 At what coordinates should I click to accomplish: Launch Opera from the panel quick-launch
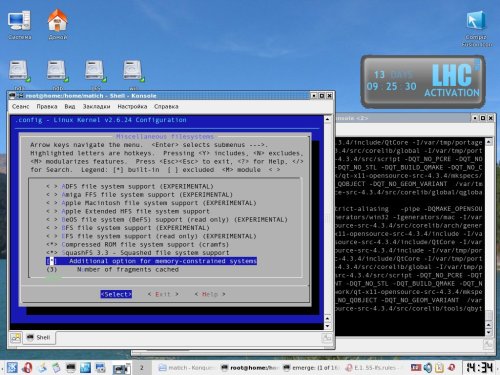pos(27,368)
